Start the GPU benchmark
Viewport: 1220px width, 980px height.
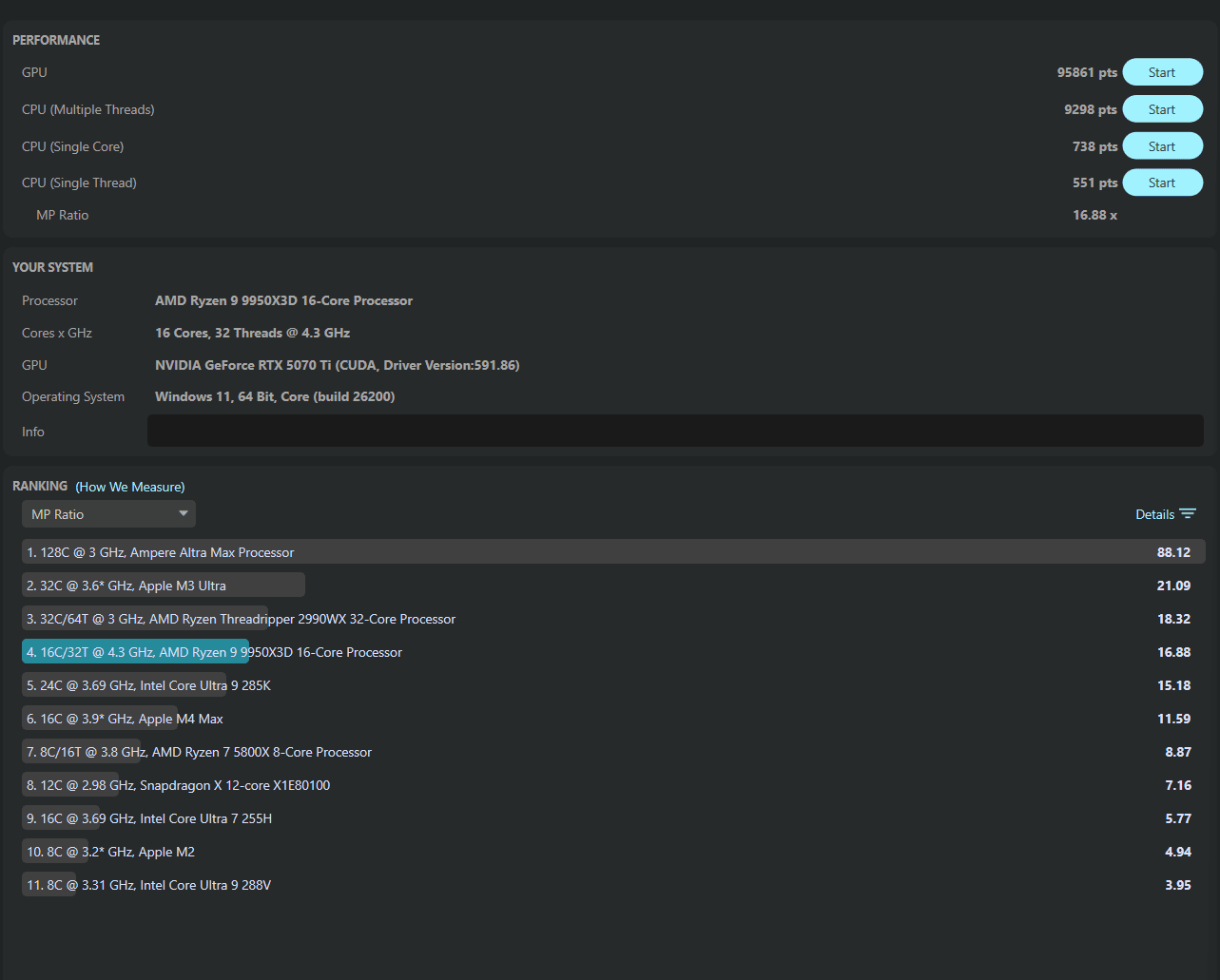coord(1162,72)
